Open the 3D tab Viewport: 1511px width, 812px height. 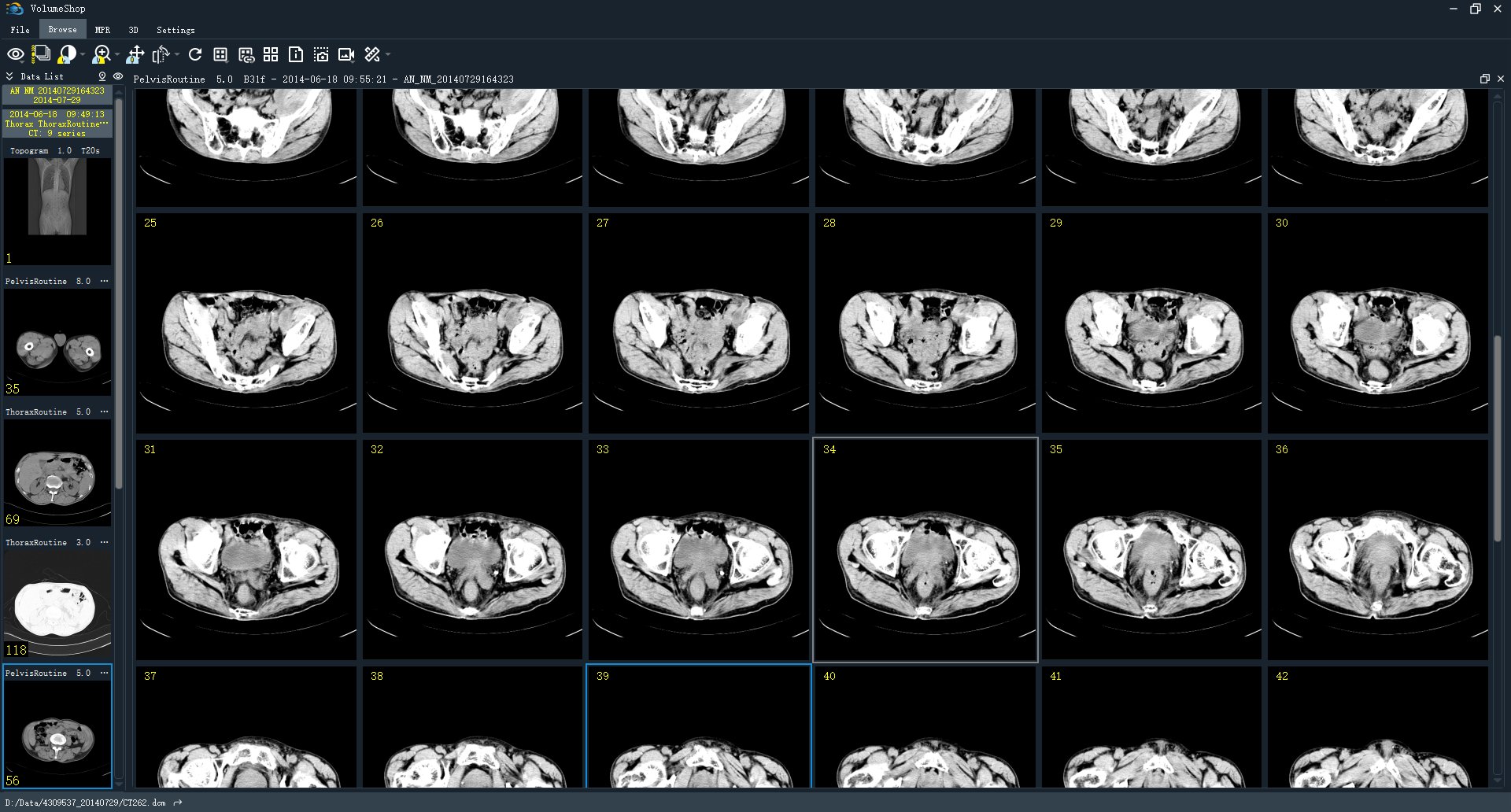(x=133, y=30)
